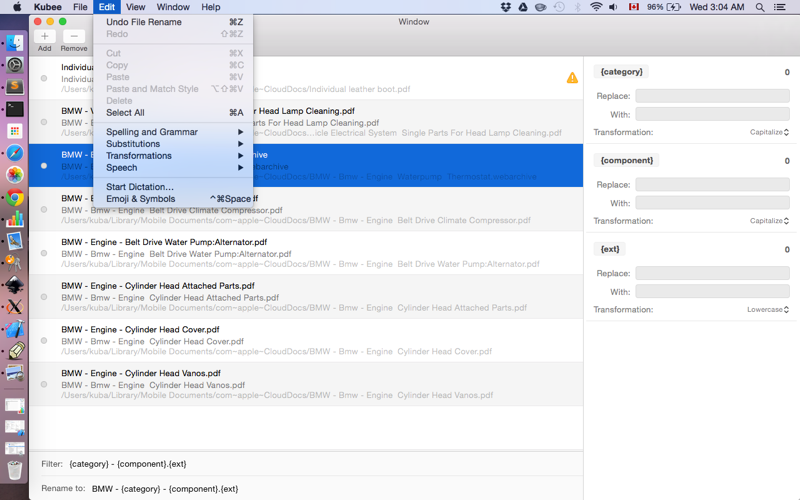Click status dot for Cylinder Head Attached Parts

44,297
